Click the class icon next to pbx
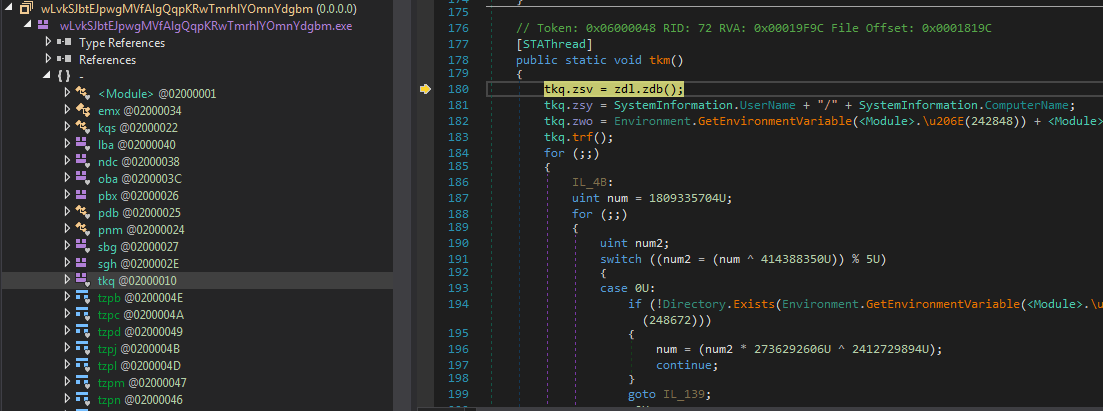 point(83,195)
